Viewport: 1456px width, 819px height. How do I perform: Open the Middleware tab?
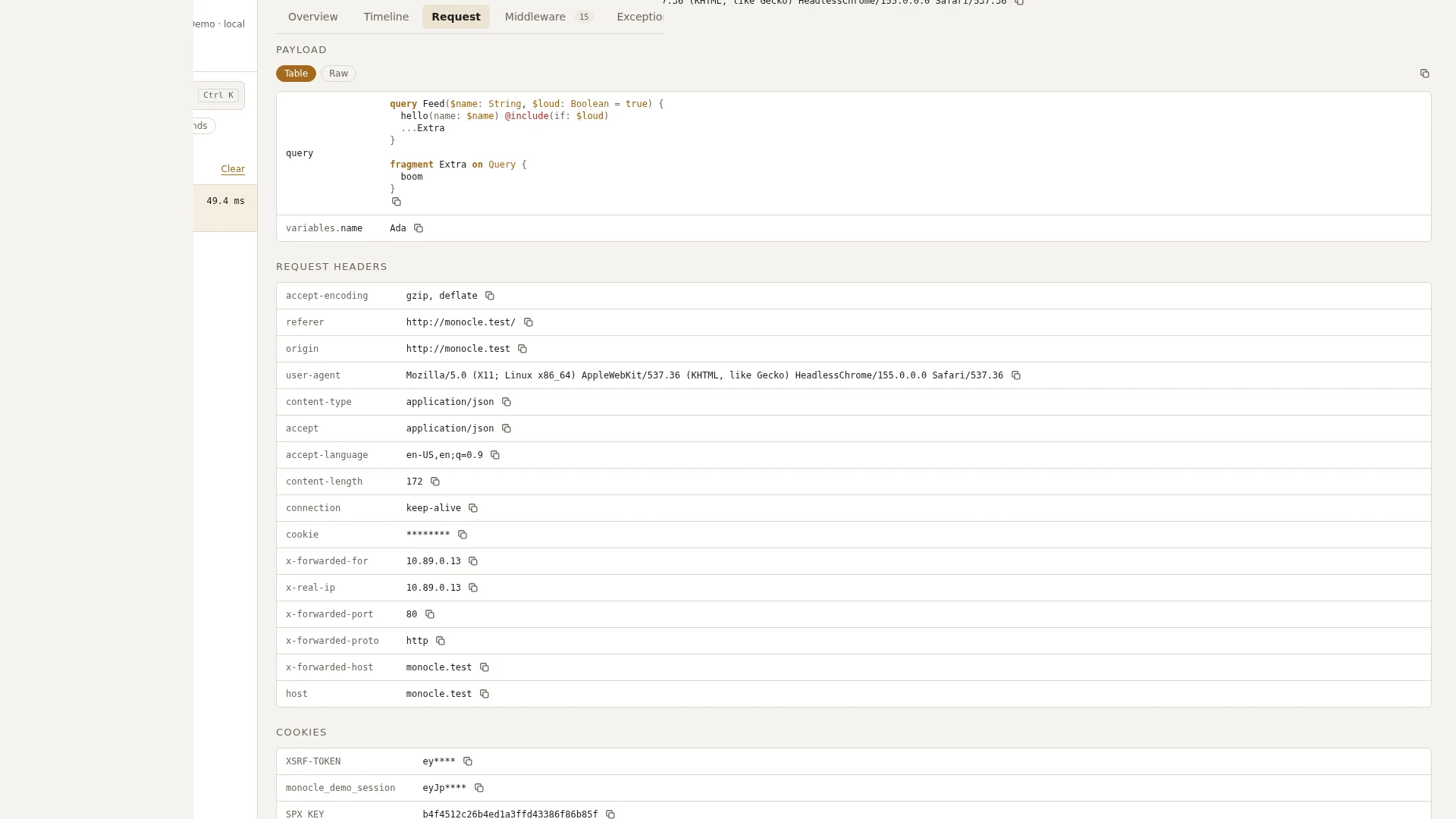548,17
